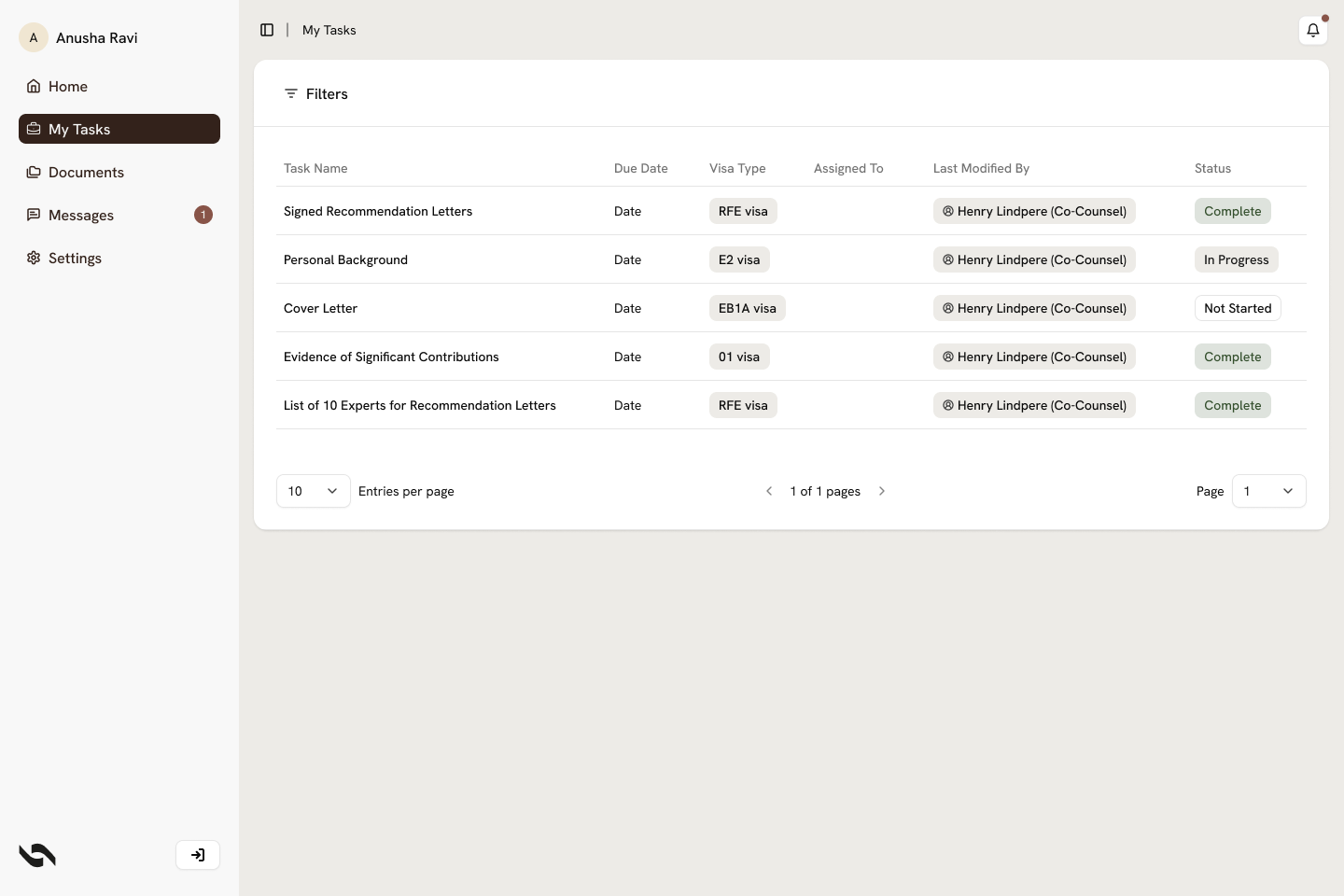Click the Visa Type column header

[737, 168]
